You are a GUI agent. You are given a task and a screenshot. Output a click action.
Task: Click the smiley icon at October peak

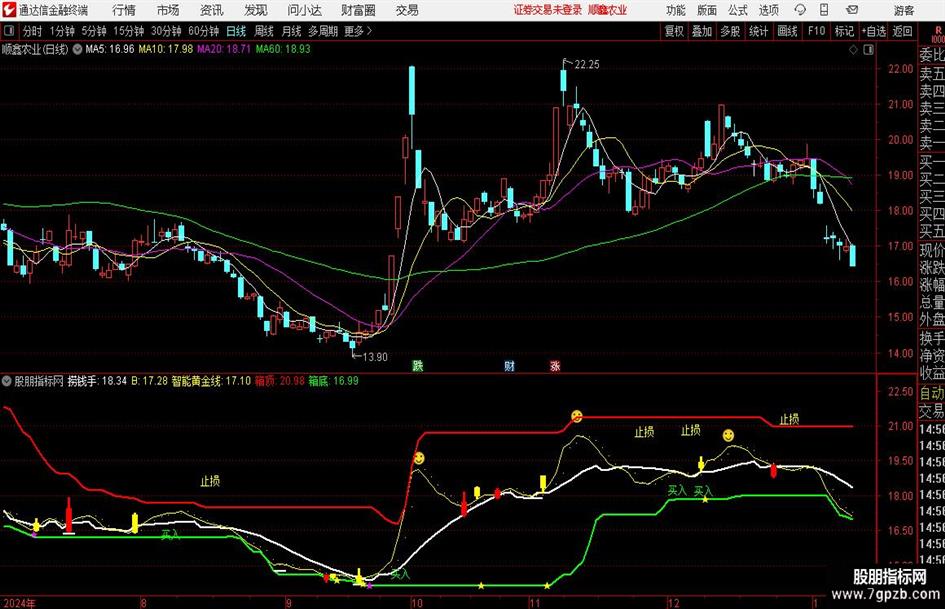(419, 458)
